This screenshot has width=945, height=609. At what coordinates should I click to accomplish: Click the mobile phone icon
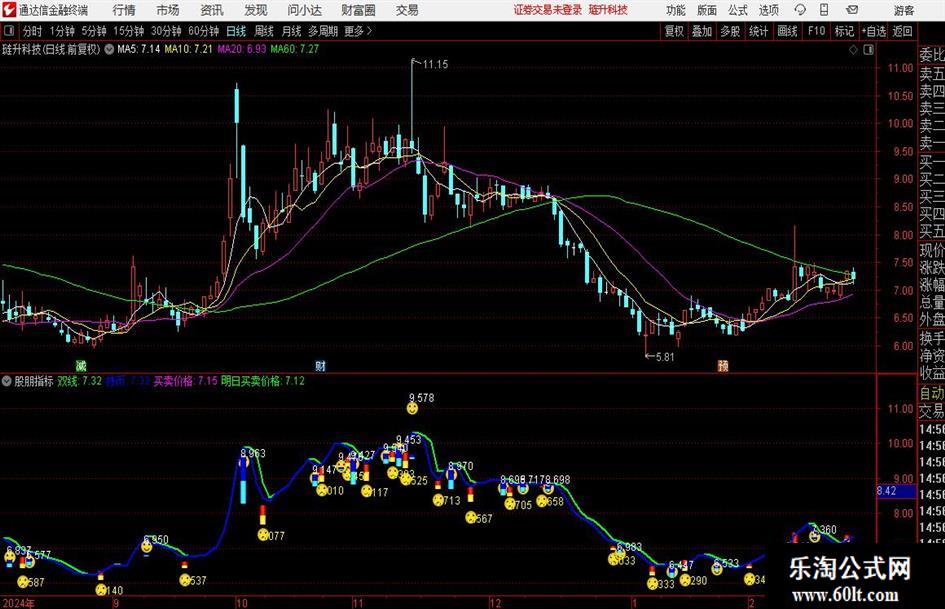coord(824,10)
